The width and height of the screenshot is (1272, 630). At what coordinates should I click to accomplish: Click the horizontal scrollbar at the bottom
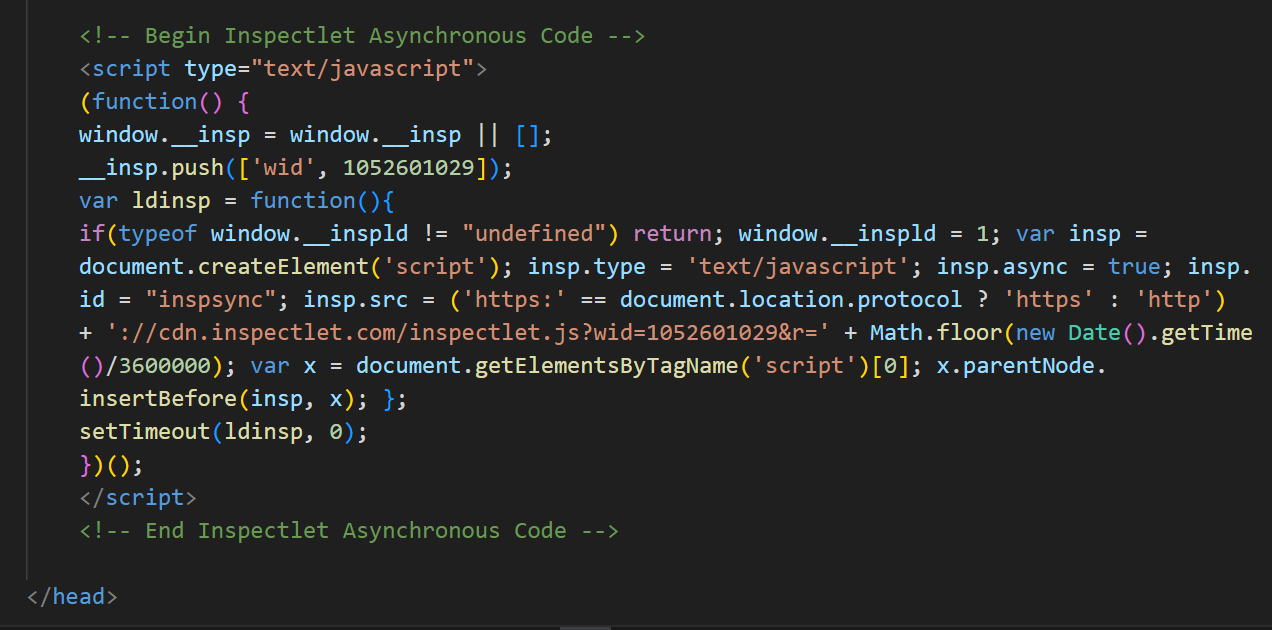[585, 626]
